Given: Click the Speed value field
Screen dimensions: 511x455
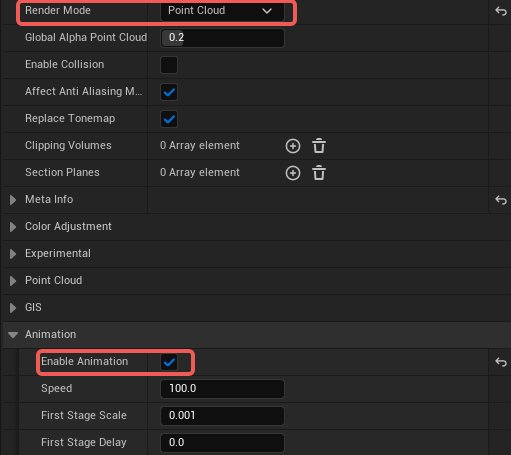Looking at the screenshot, I should (x=222, y=389).
